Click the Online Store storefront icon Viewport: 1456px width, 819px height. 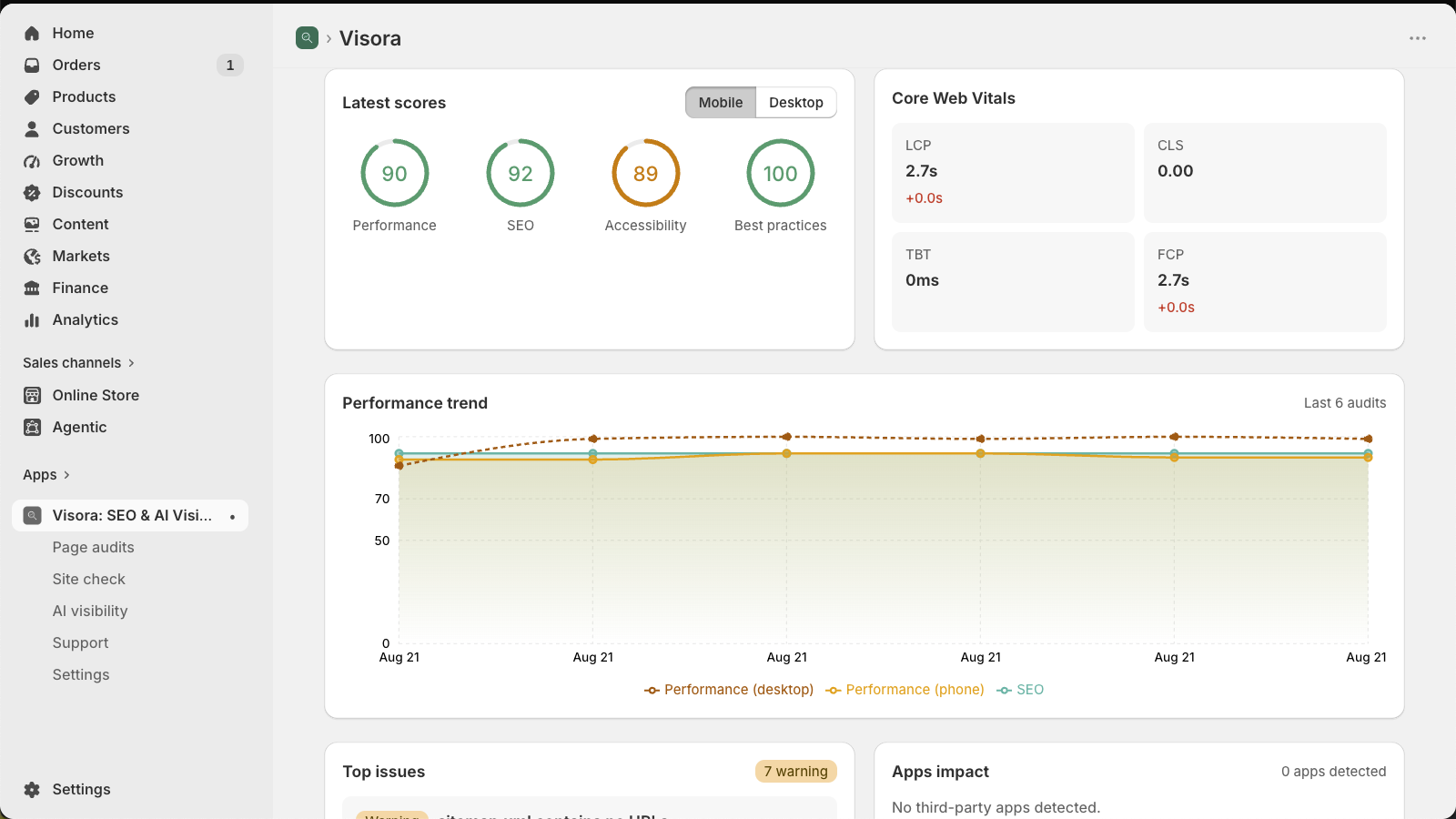click(x=32, y=396)
